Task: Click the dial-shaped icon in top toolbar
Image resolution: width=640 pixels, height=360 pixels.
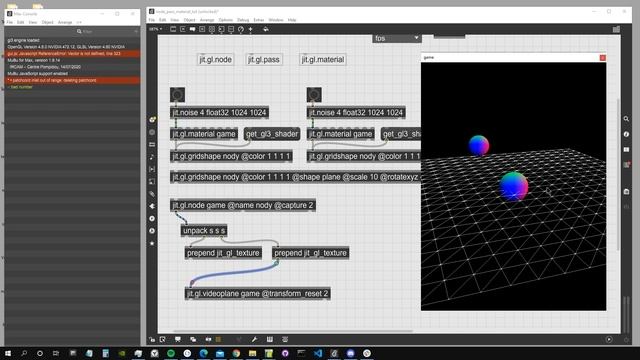Action: pyautogui.click(x=241, y=29)
